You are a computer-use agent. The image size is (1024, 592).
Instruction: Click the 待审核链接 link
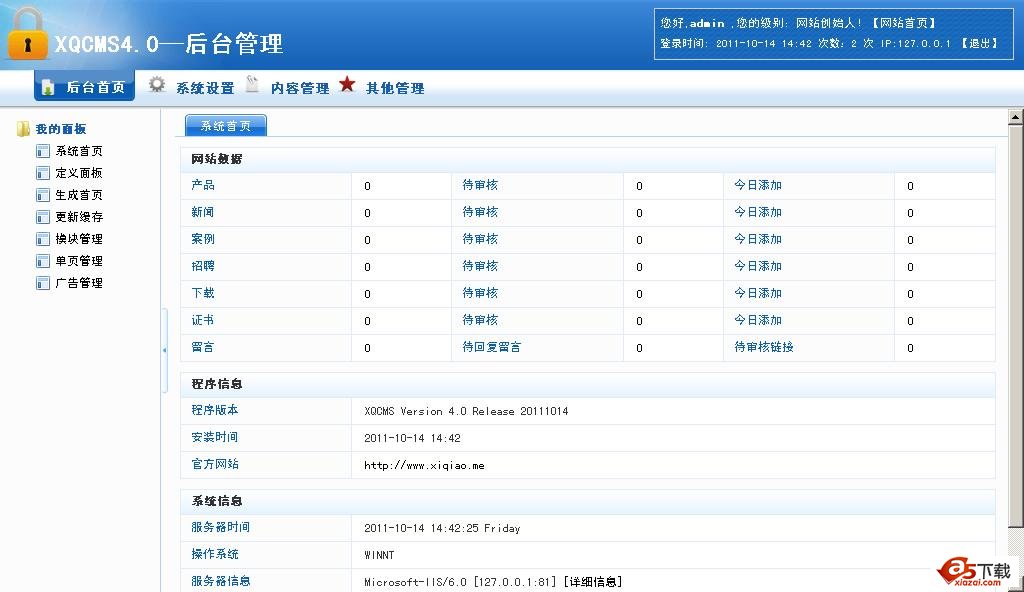click(x=764, y=347)
